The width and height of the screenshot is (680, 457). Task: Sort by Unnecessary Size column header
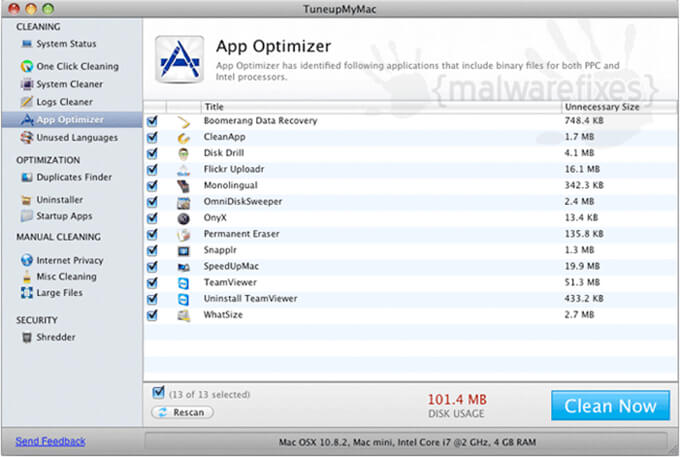click(619, 107)
